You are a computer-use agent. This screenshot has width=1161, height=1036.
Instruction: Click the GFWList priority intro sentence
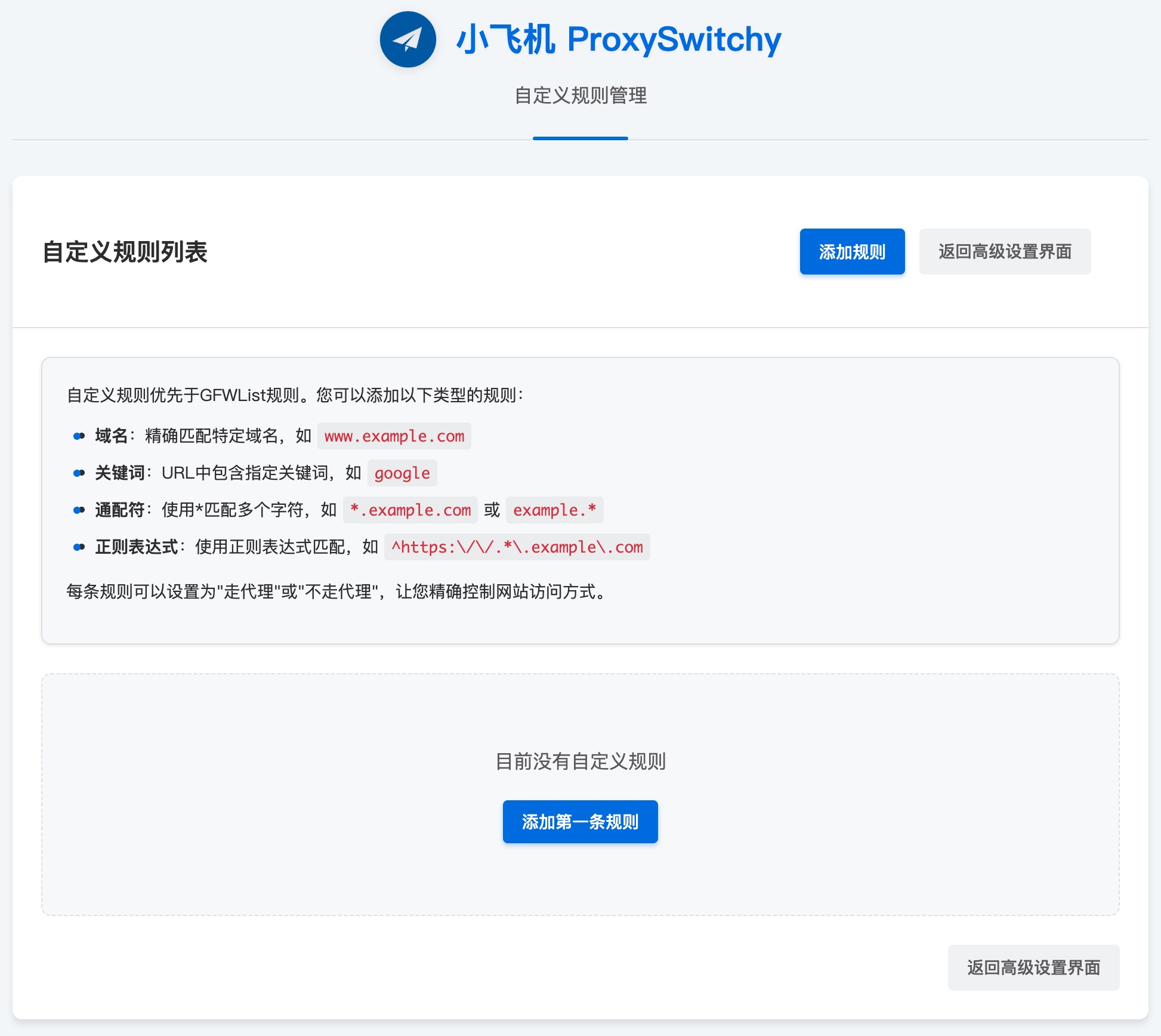295,395
